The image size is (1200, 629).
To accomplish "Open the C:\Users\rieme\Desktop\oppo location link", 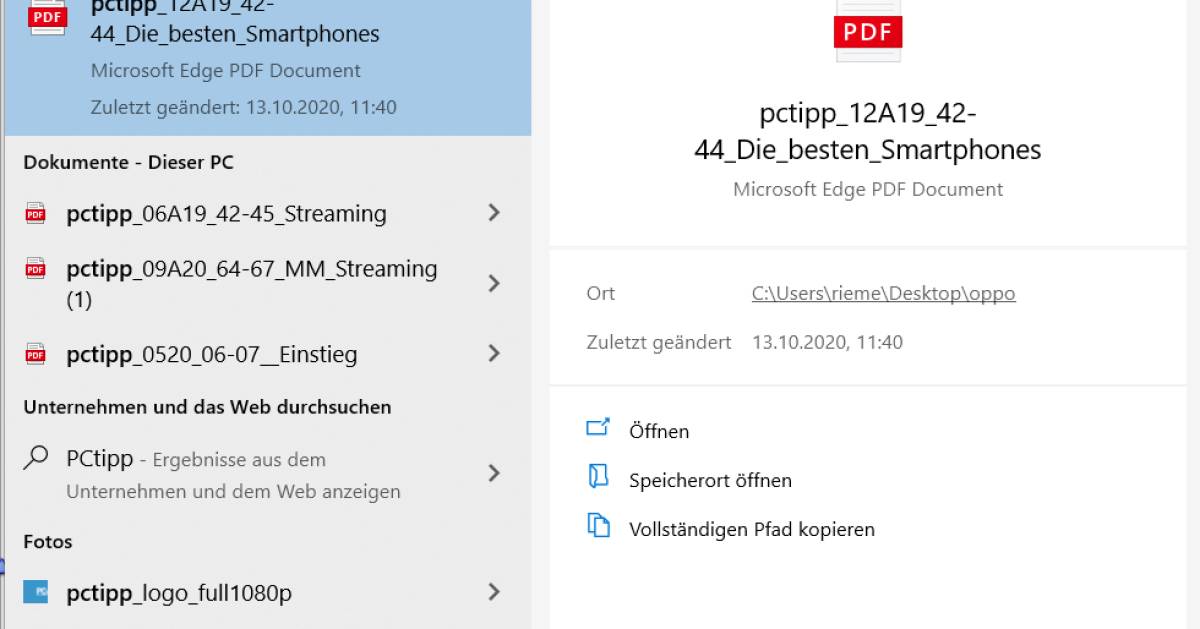I will pos(884,293).
